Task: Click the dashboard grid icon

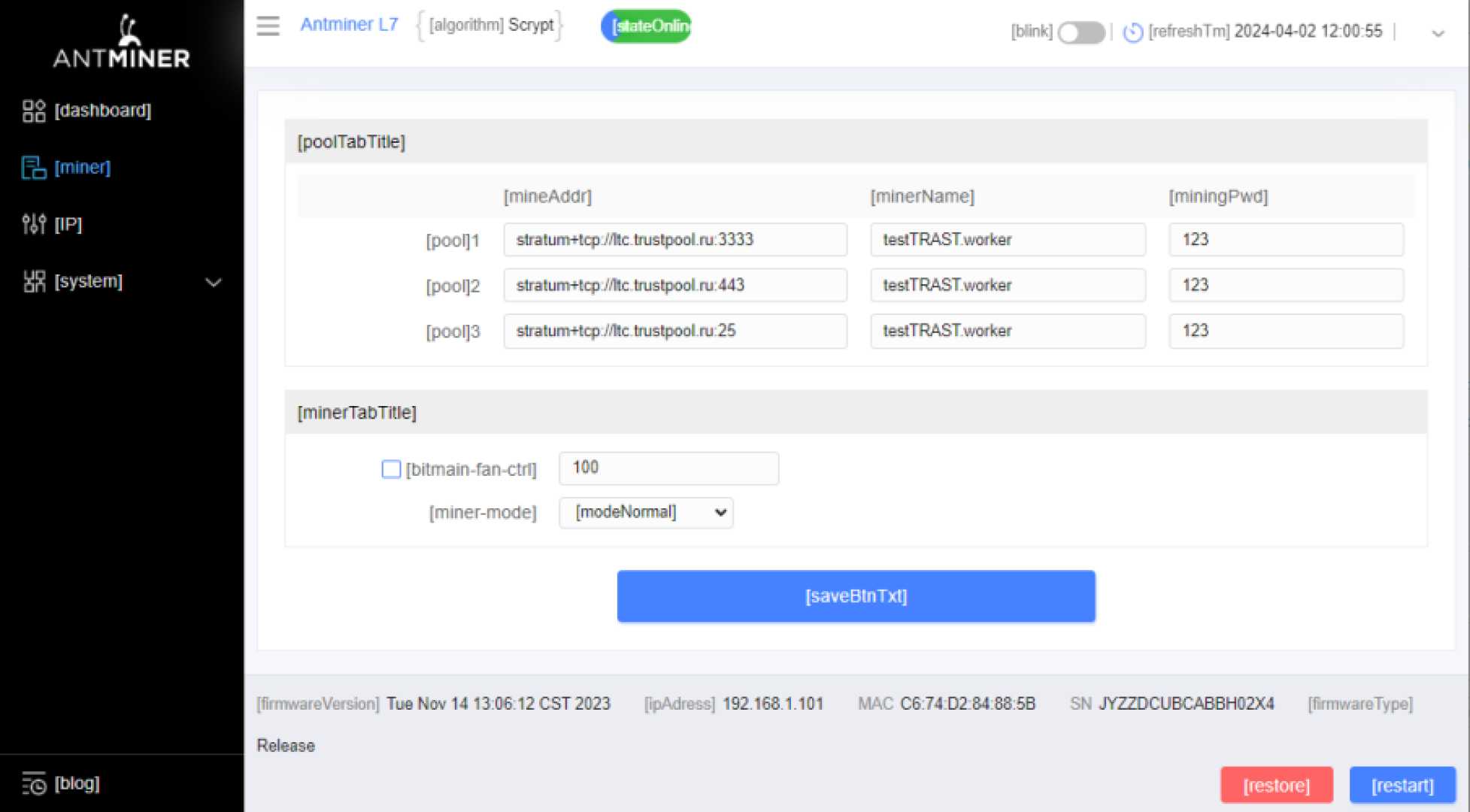Action: [x=34, y=111]
